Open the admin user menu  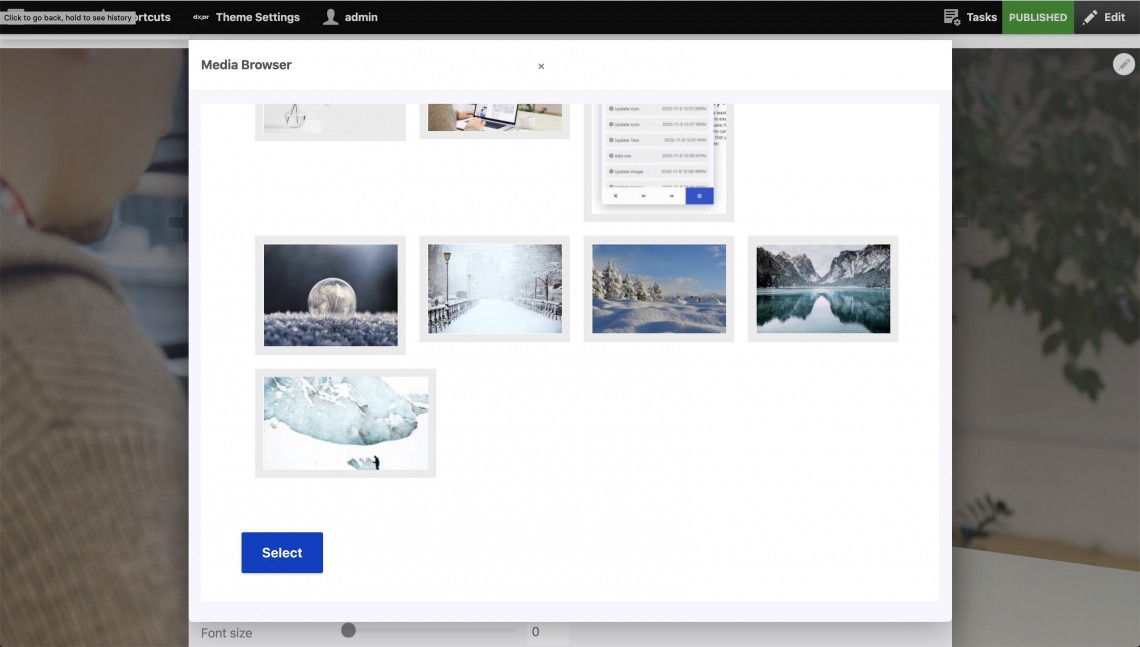coord(350,17)
